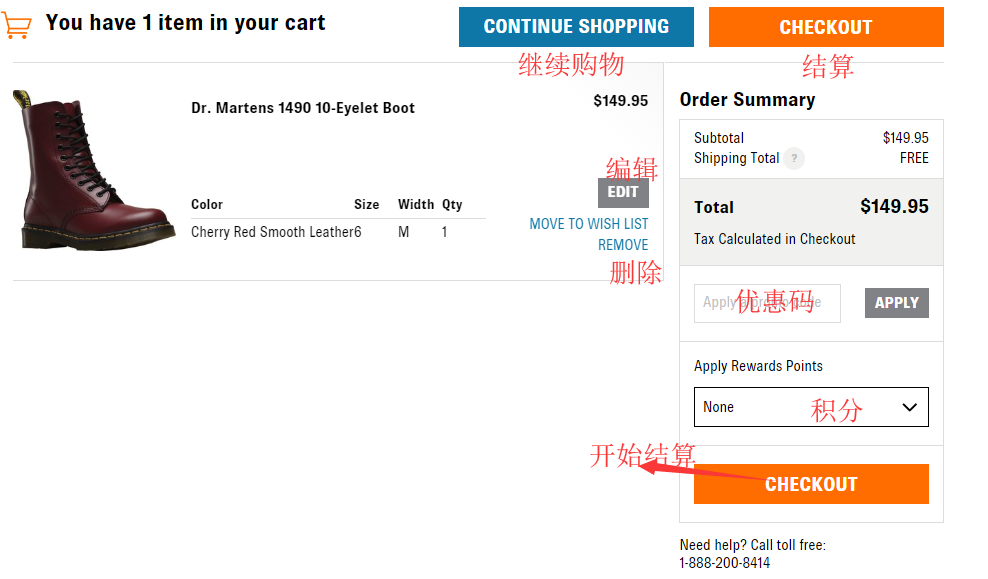The height and width of the screenshot is (579, 988).
Task: Click the item price next to product title
Action: [620, 101]
